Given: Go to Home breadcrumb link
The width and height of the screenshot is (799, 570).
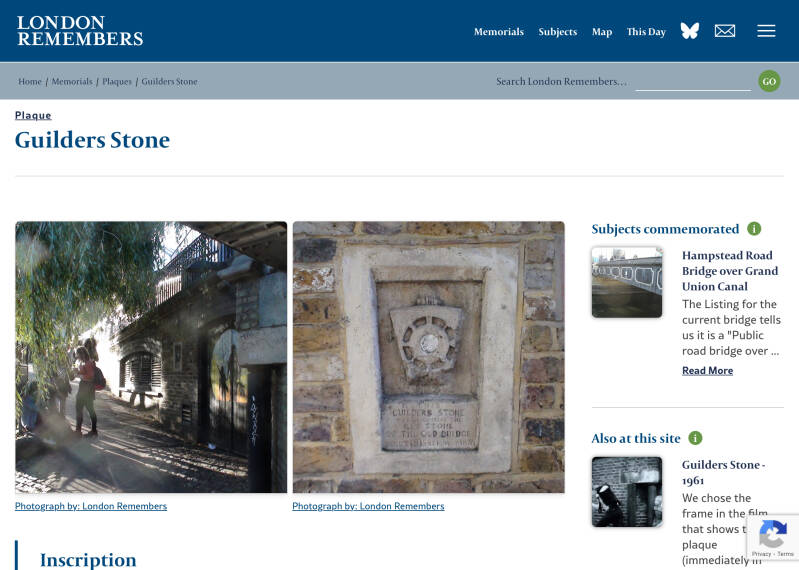Looking at the screenshot, I should 30,82.
